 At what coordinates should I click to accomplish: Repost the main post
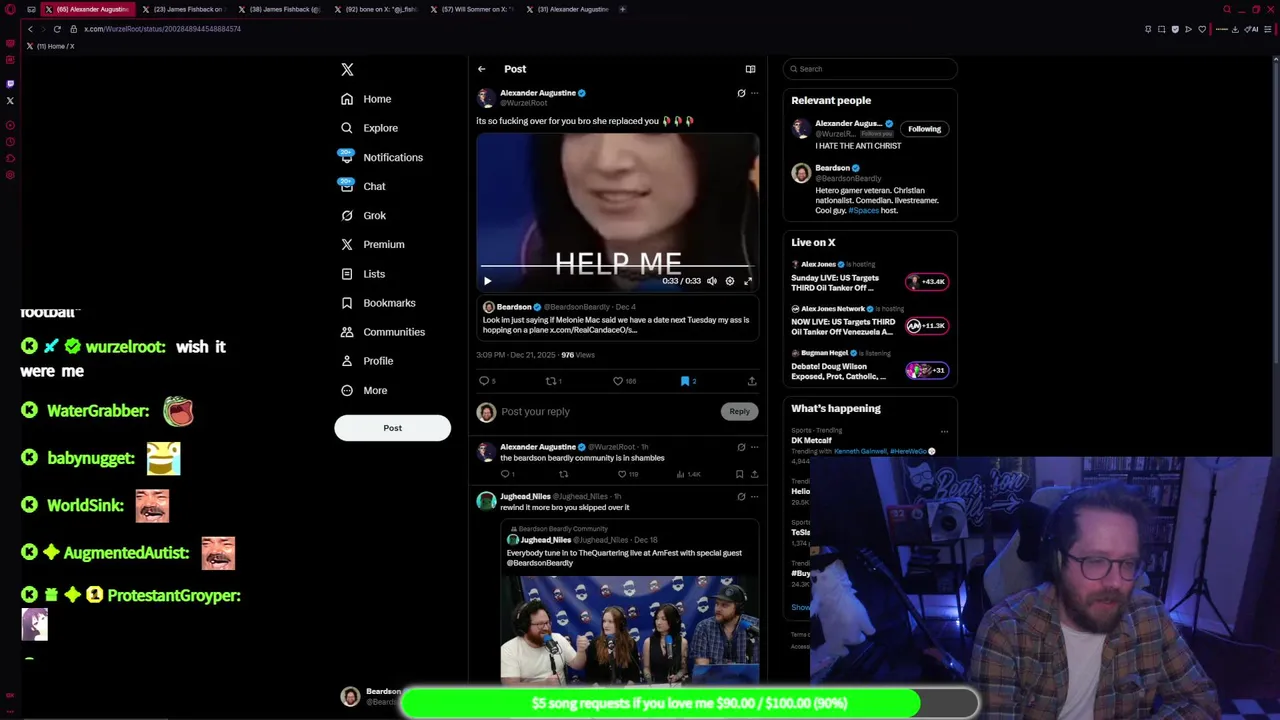[553, 381]
